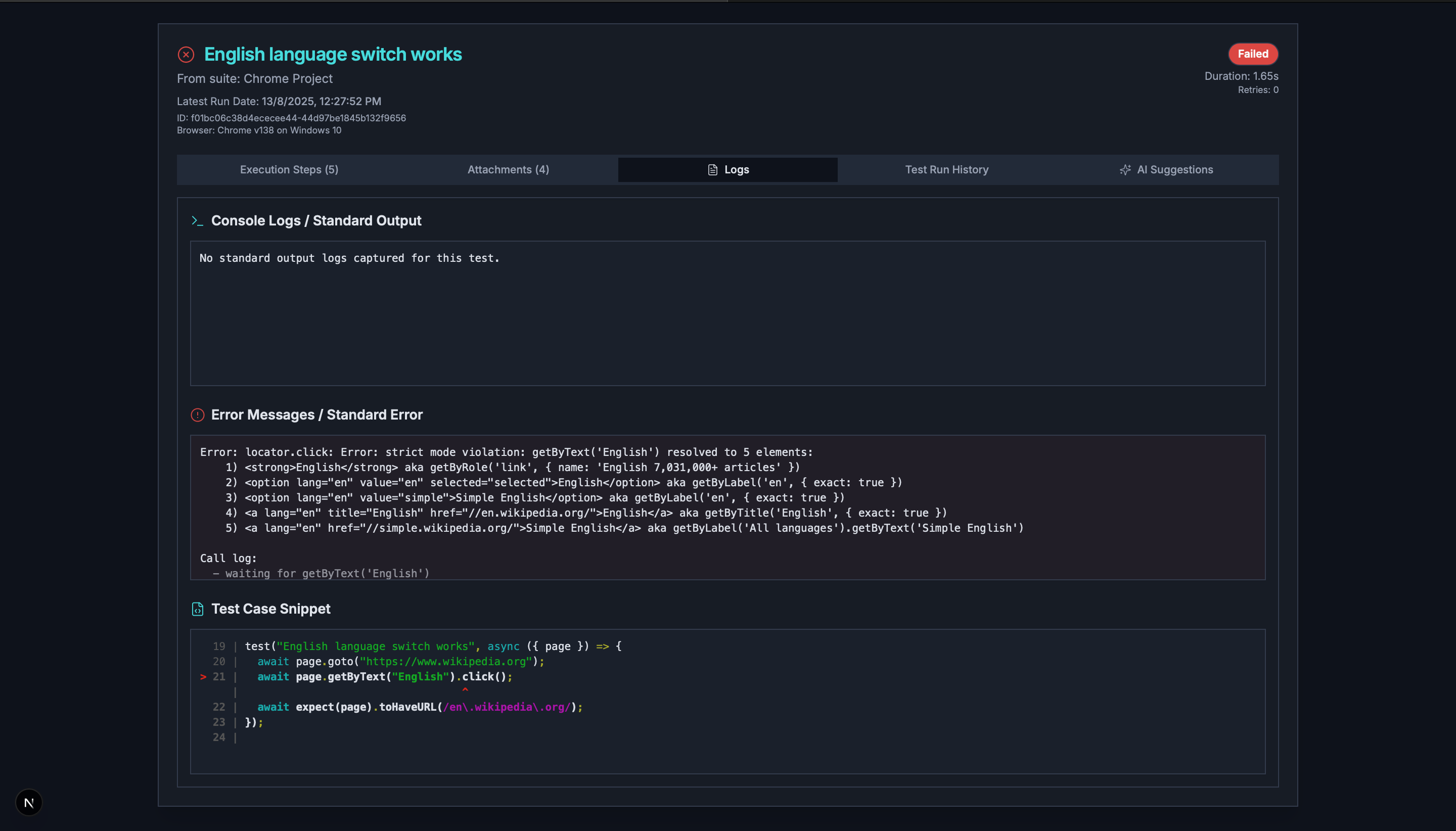
Task: Click the sparkle icon on AI Suggestions tab
Action: coord(1125,169)
